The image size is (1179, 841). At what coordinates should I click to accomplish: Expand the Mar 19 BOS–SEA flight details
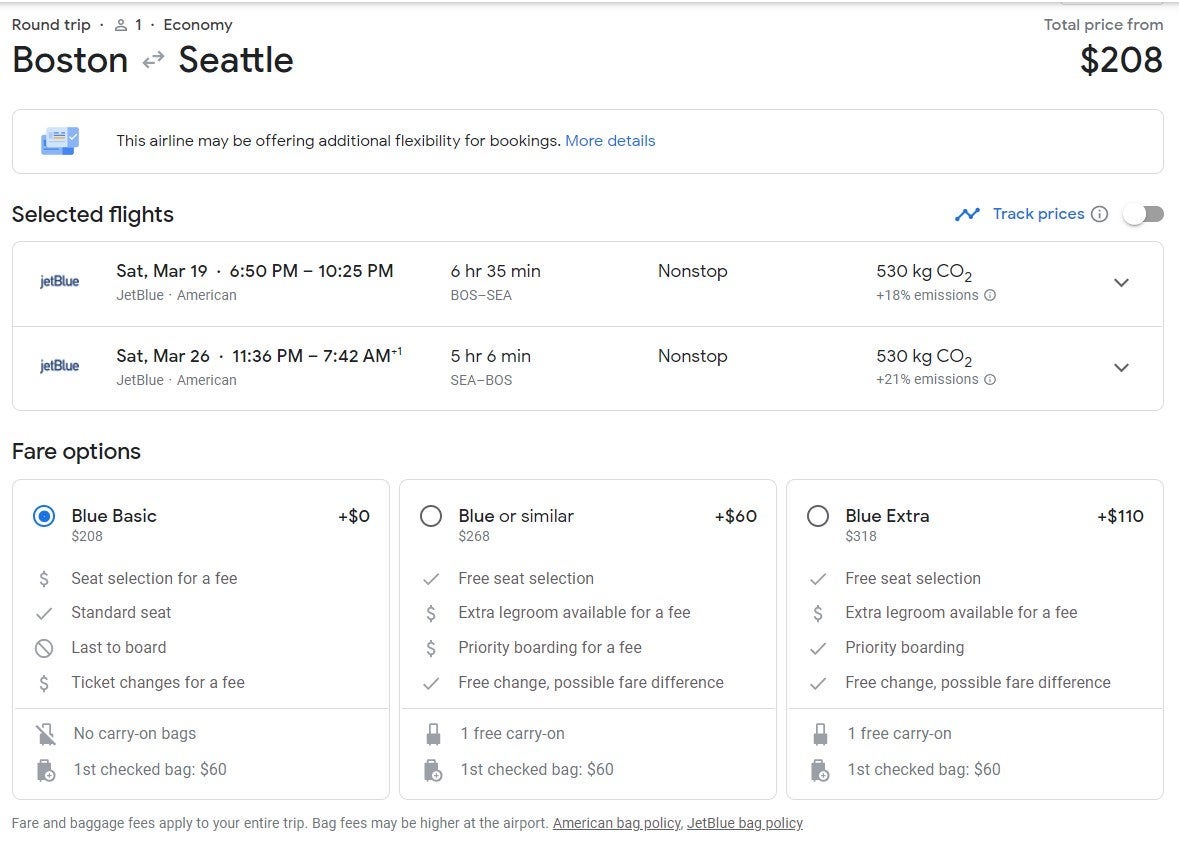(x=1121, y=283)
